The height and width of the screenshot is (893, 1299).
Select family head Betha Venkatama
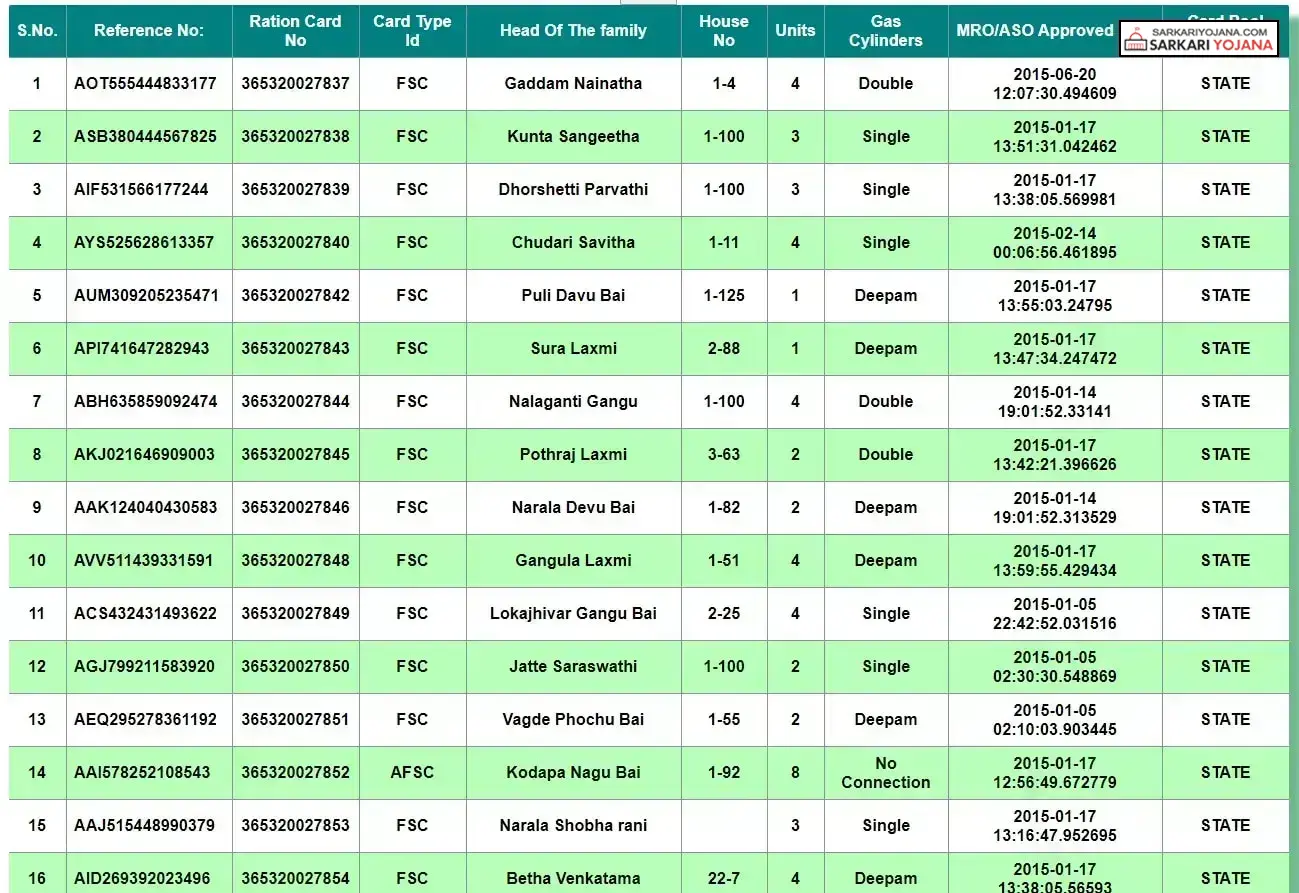[x=573, y=879]
